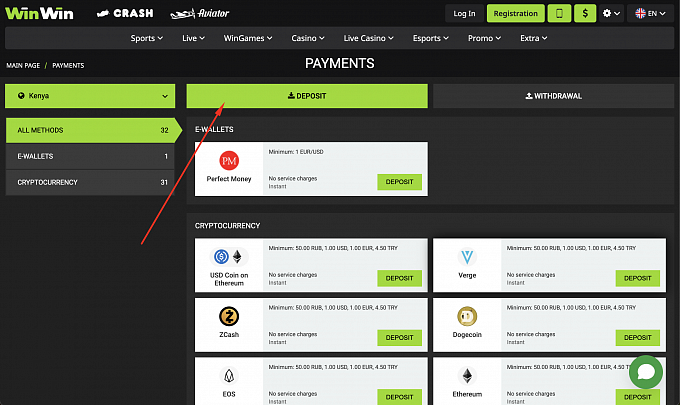Expand the Live Casino menu
The image size is (680, 405).
pos(369,38)
